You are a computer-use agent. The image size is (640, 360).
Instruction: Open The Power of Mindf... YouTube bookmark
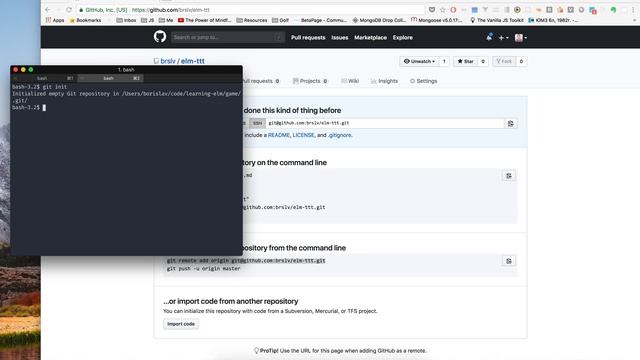coord(205,20)
